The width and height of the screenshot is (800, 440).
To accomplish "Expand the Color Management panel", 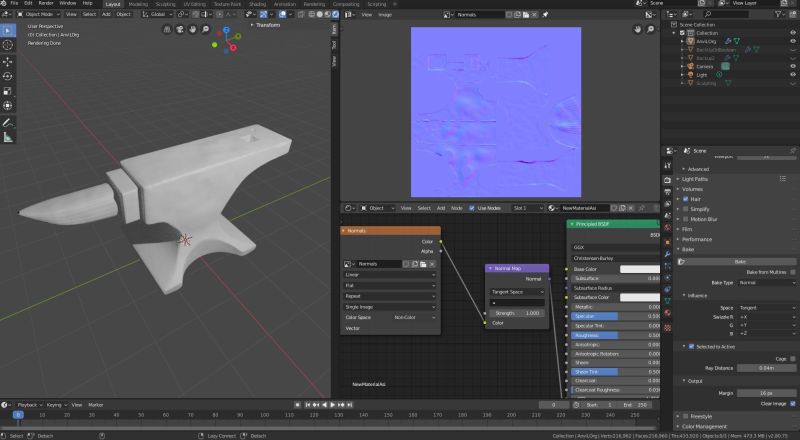I will tap(704, 427).
